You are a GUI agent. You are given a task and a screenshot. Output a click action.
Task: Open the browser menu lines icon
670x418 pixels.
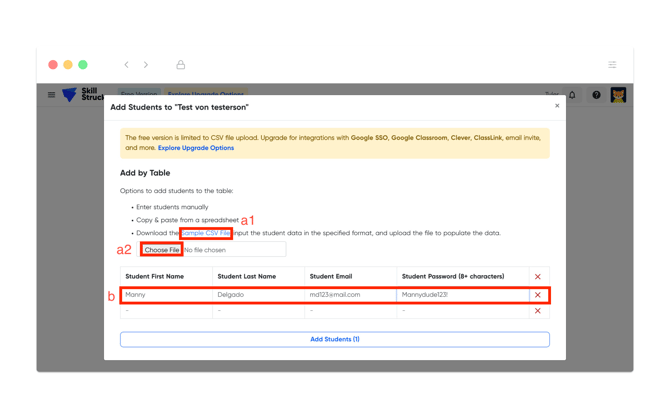[x=612, y=65]
